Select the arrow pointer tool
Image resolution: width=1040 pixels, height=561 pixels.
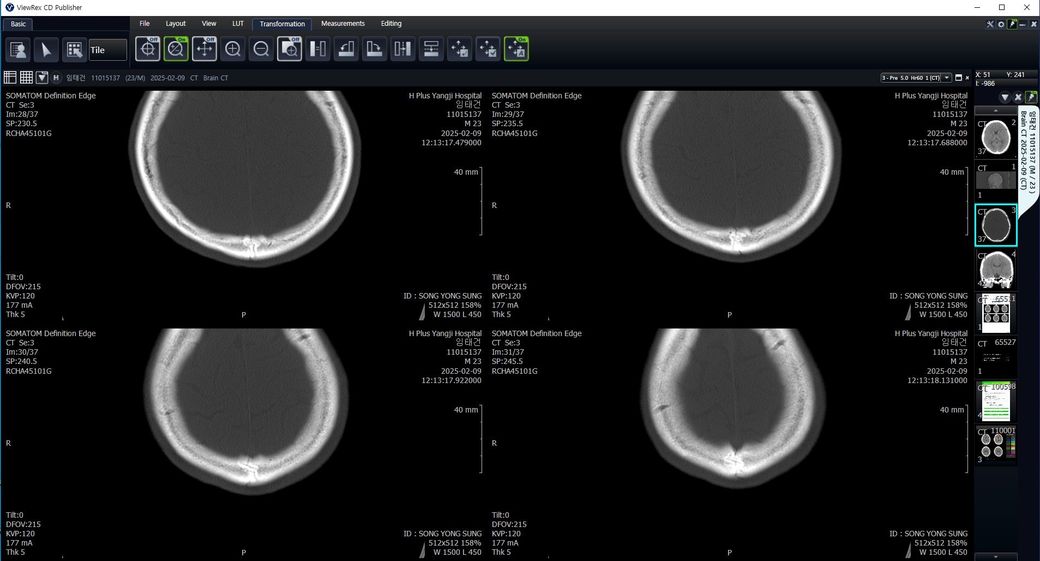click(x=46, y=50)
